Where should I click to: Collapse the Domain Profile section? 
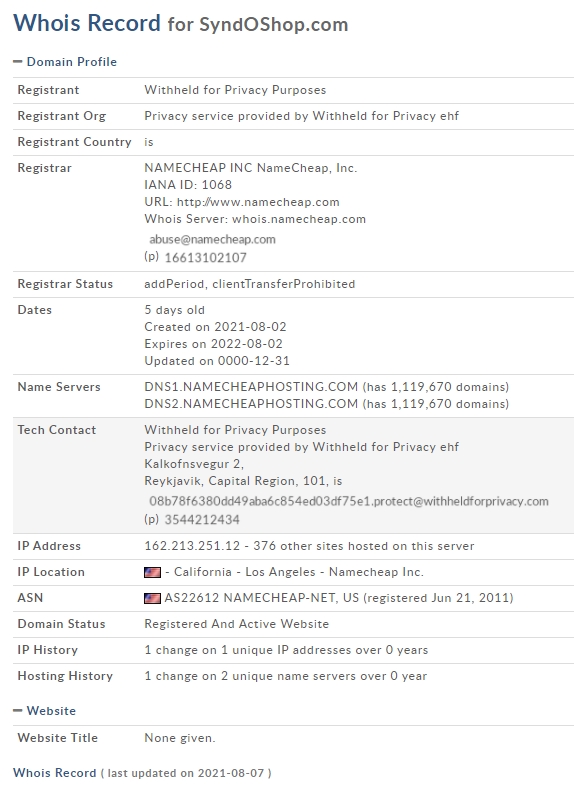18,62
